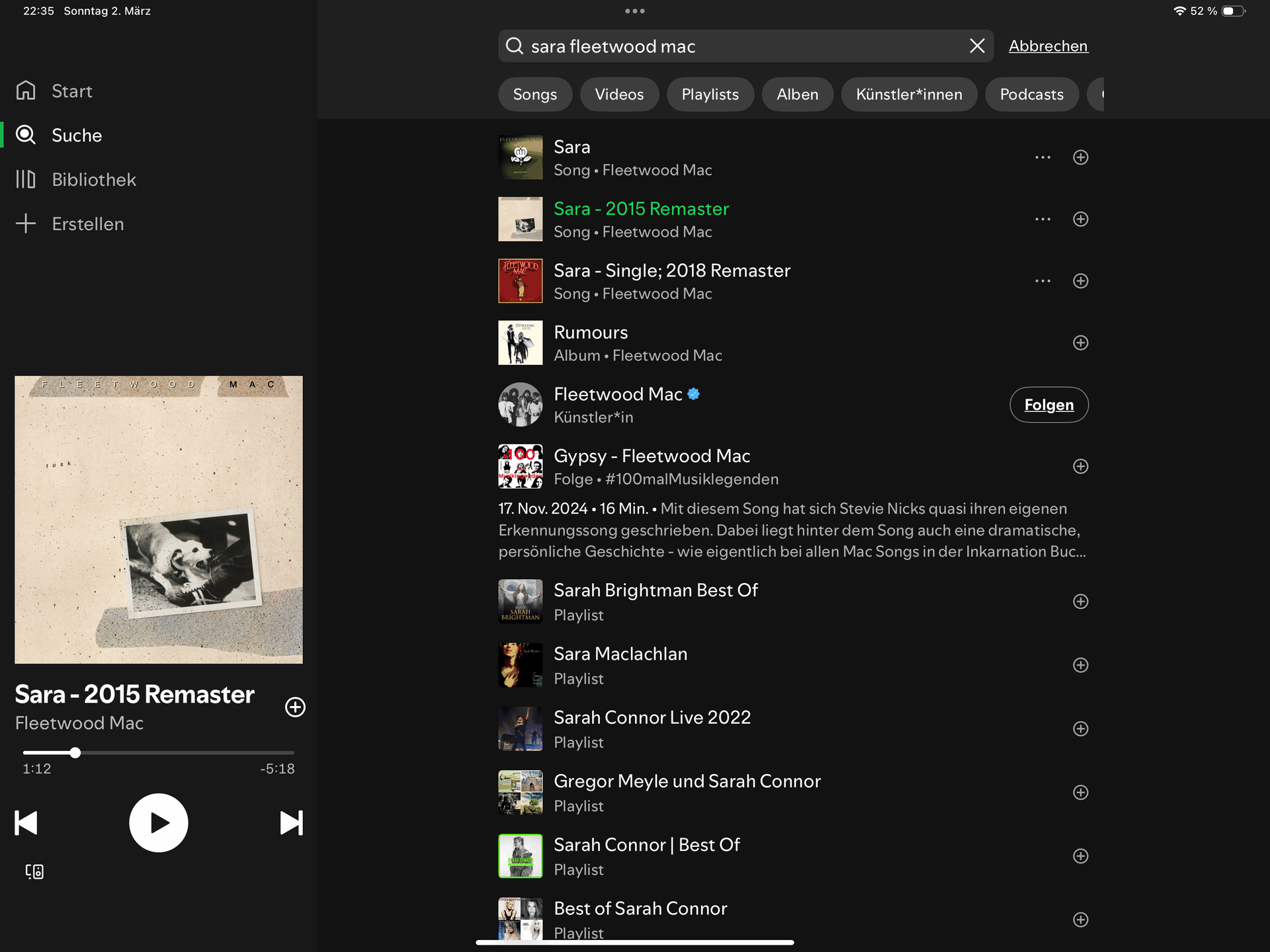Open options for Sara 2015 Remaster
The image size is (1270, 952).
coord(1042,219)
